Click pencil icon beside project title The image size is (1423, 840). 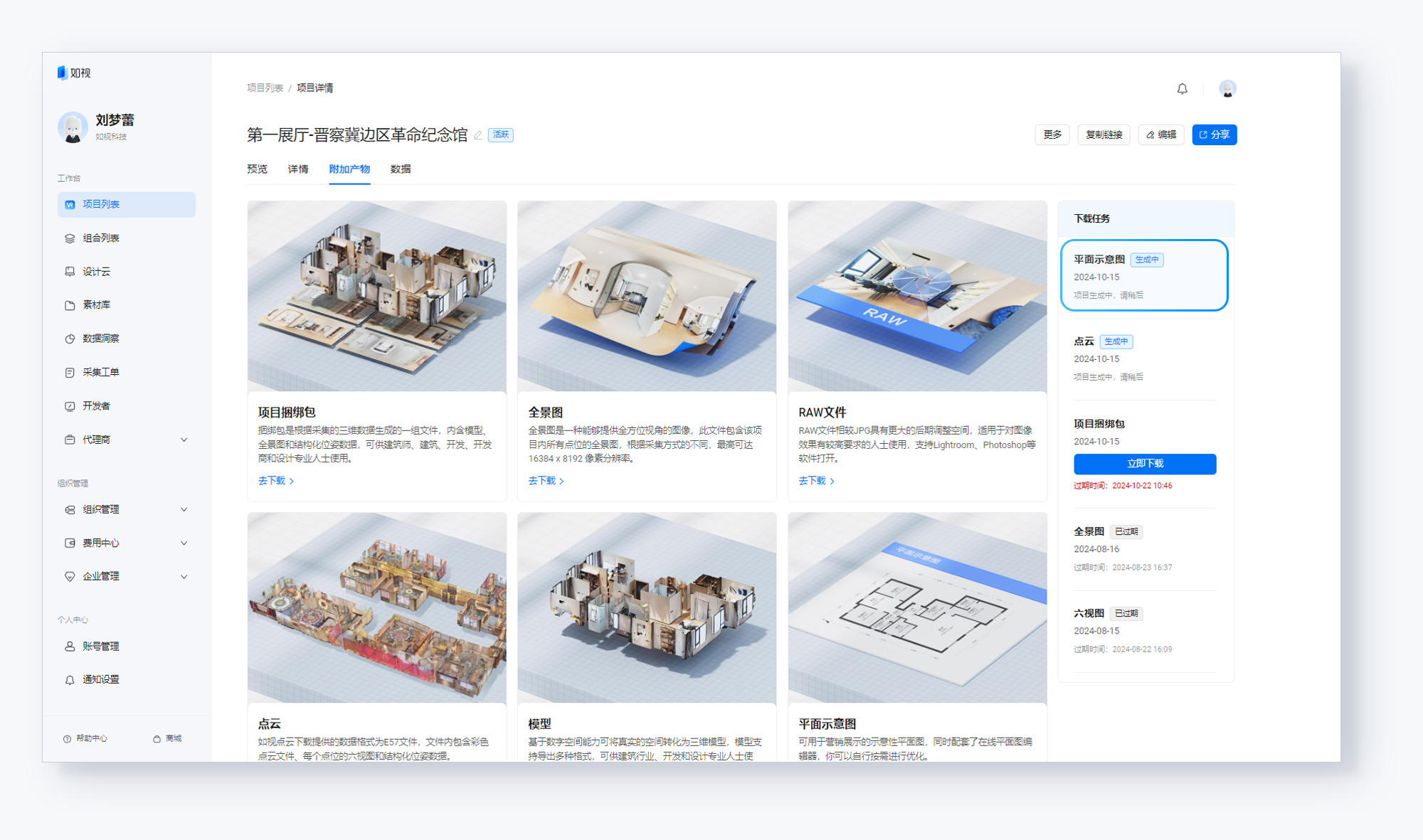coord(478,135)
